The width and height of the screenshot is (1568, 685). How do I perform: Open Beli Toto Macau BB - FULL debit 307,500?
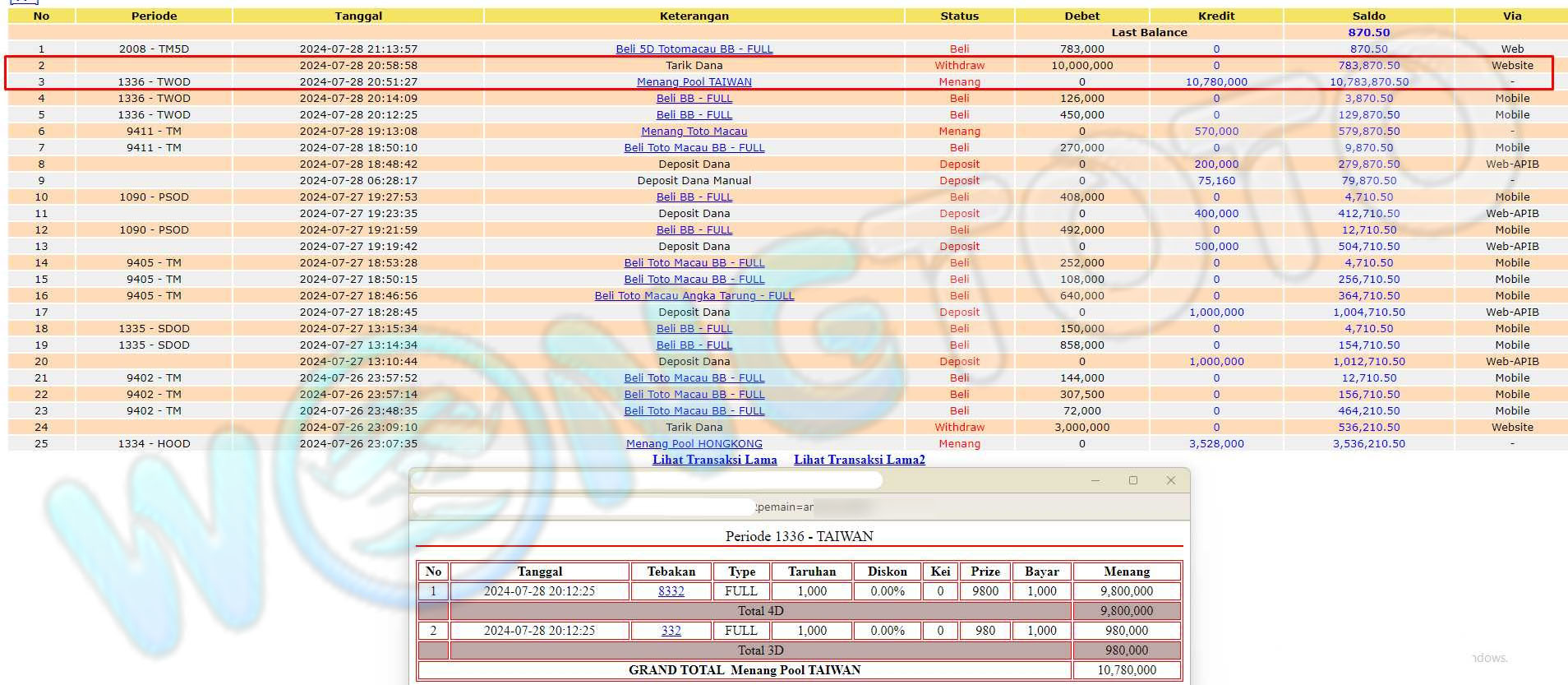[x=694, y=395]
